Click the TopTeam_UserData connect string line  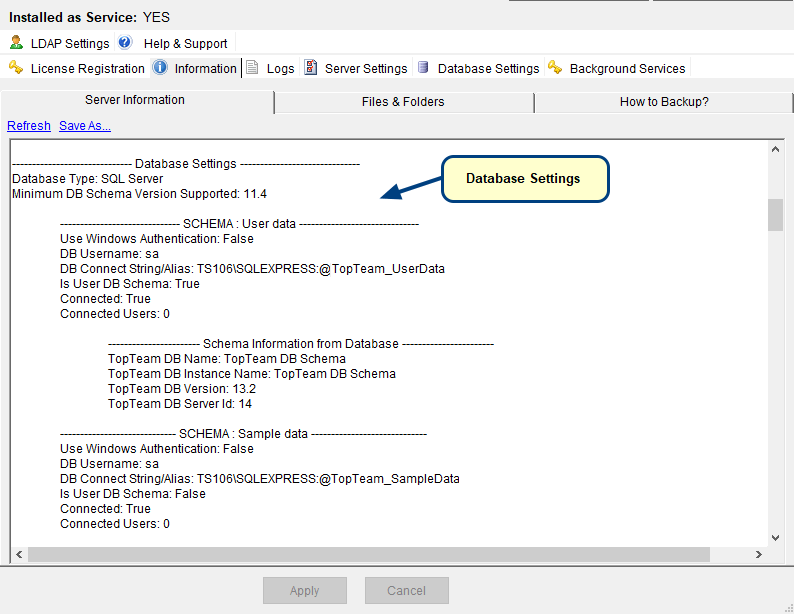(252, 269)
